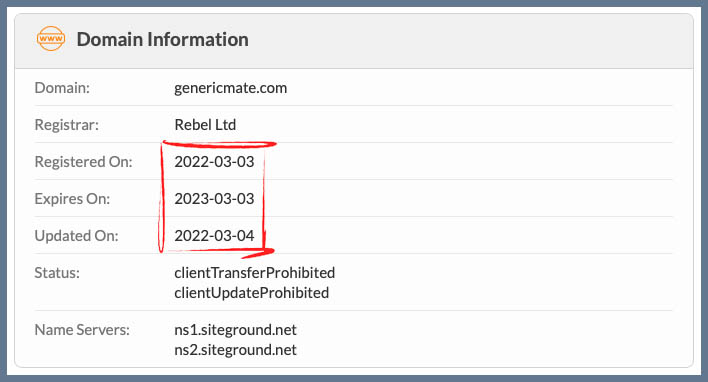Click the gray panel header bar
The image size is (708, 382).
click(x=354, y=41)
